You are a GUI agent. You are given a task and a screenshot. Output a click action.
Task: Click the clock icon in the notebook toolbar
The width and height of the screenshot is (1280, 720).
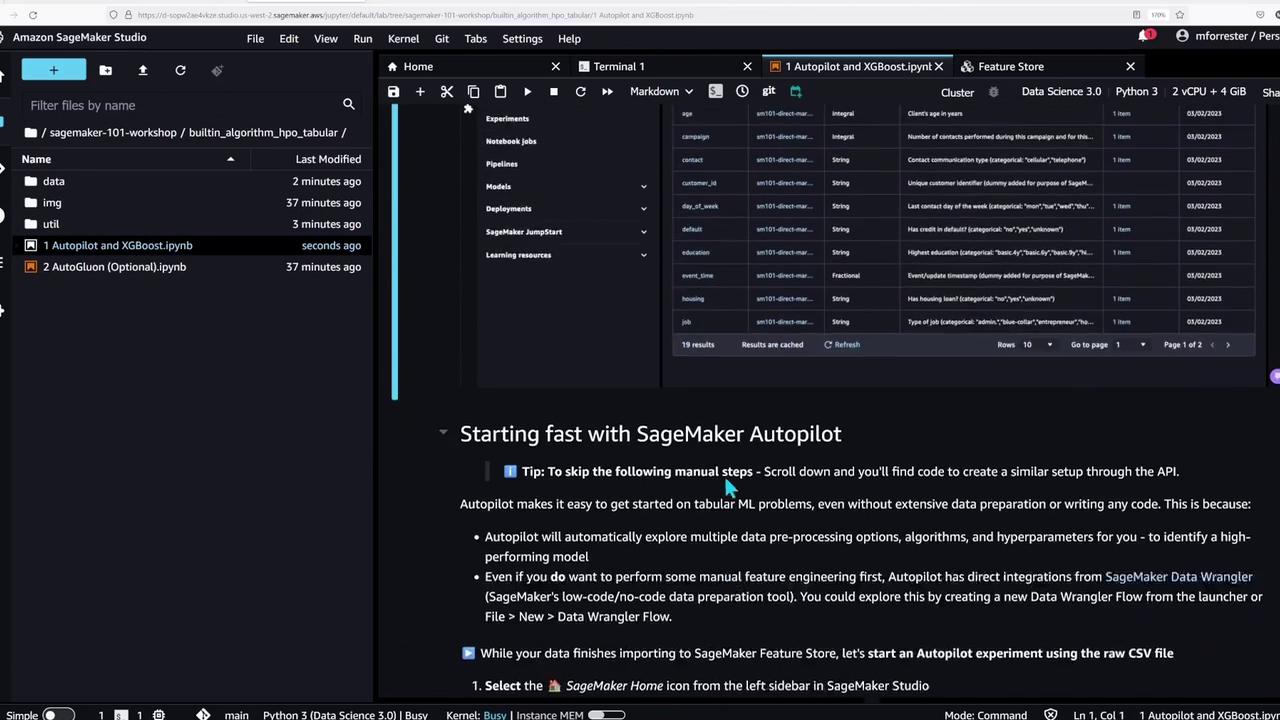[742, 91]
